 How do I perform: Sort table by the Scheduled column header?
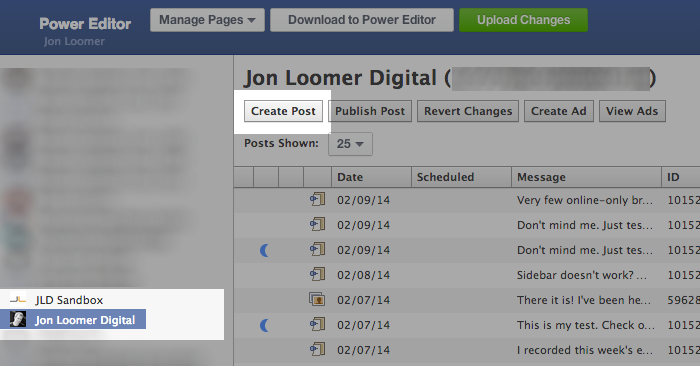pos(461,177)
